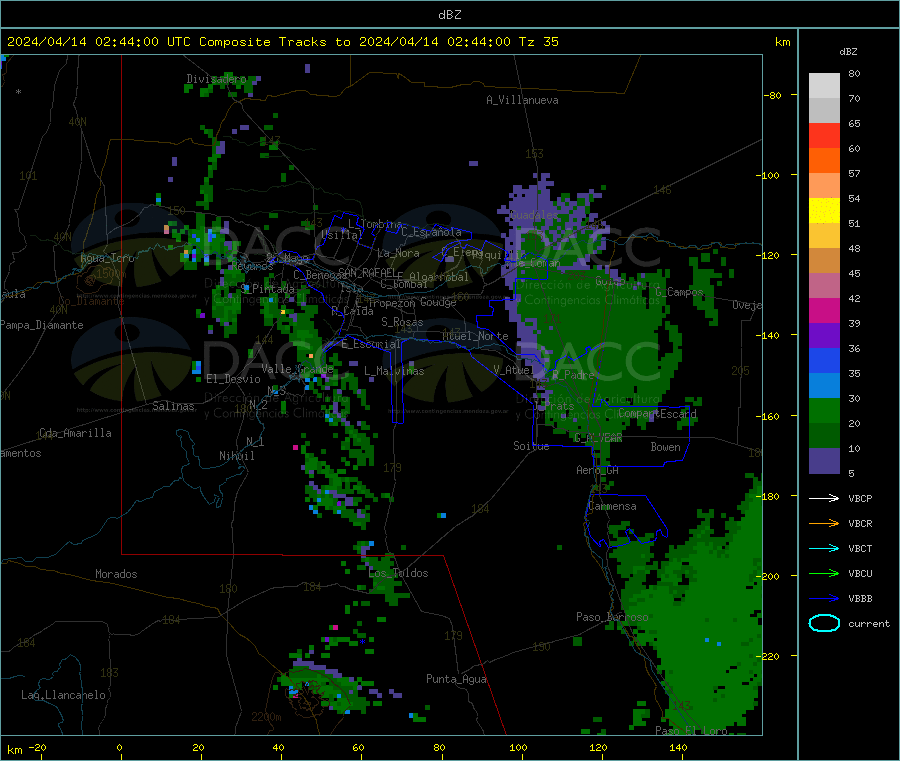
Task: Click the 'Agua_Toro' map label
Action: 107,258
